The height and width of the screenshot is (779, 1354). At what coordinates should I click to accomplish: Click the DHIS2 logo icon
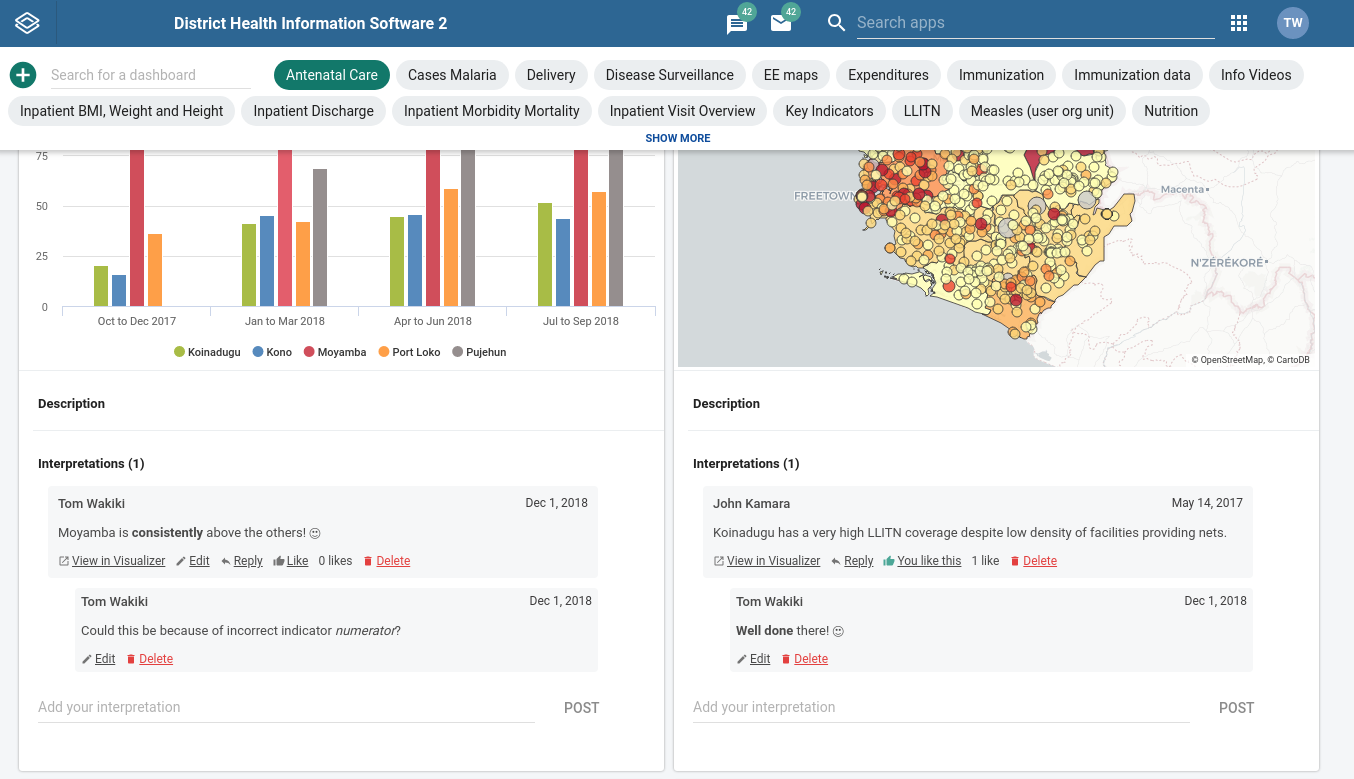tap(27, 23)
